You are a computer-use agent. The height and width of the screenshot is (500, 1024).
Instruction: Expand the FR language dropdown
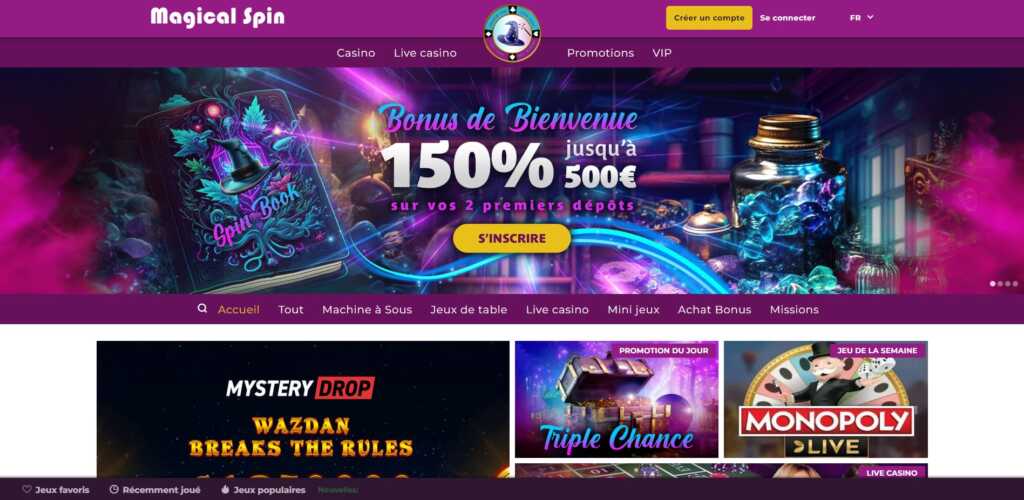[861, 18]
